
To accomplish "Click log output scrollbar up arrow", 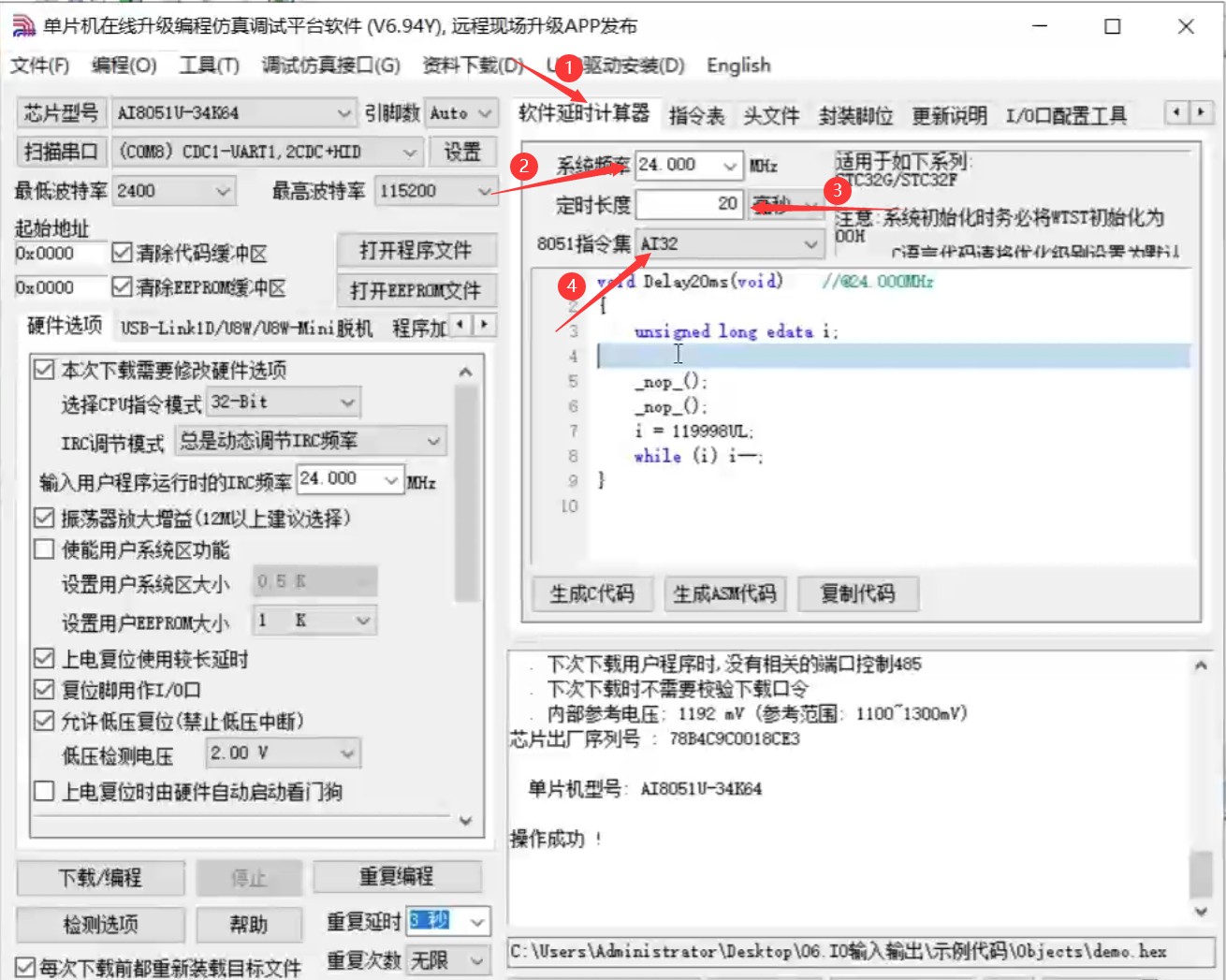I will 1201,666.
